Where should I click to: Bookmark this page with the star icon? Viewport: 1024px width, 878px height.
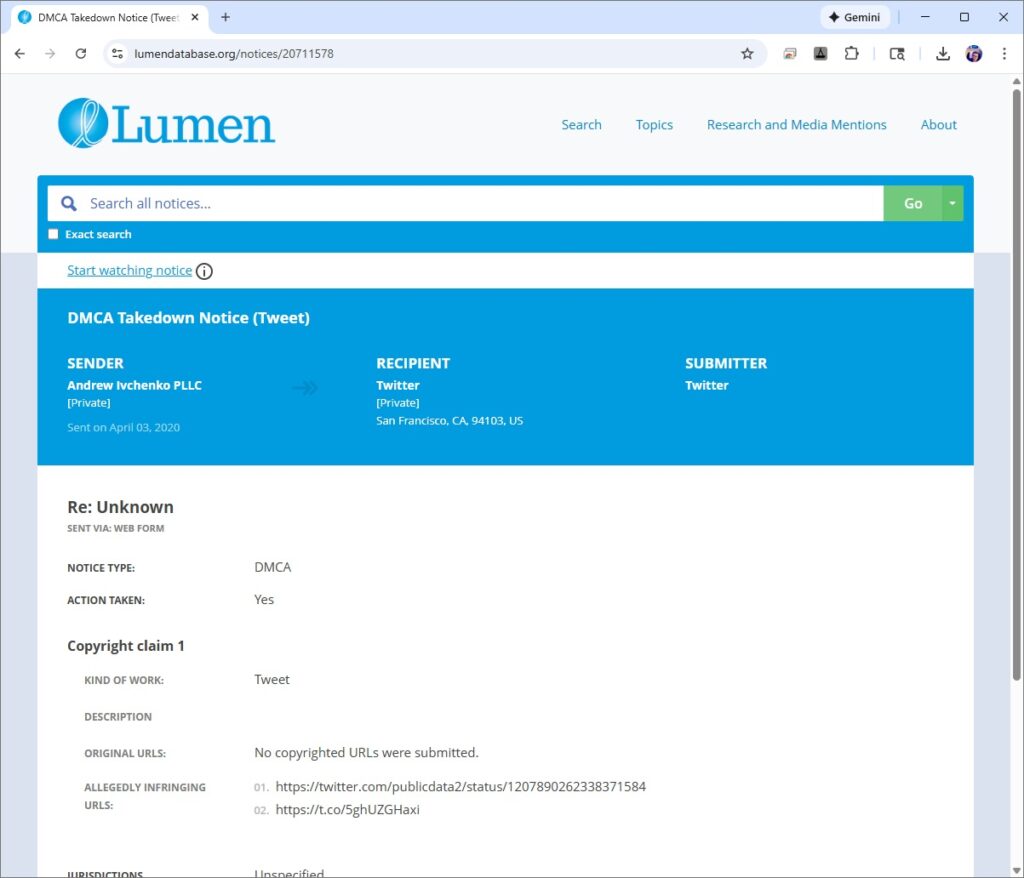click(747, 54)
